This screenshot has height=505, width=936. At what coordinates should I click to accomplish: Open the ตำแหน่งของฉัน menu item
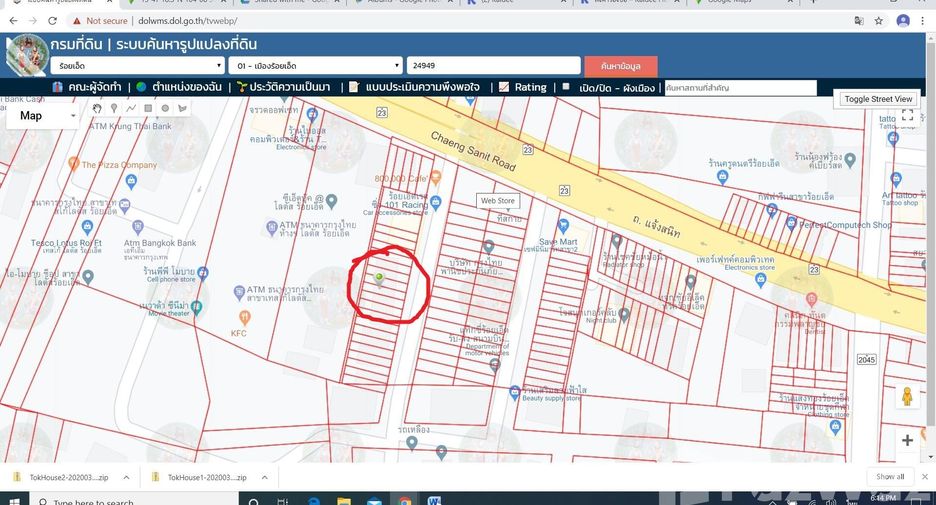[179, 87]
